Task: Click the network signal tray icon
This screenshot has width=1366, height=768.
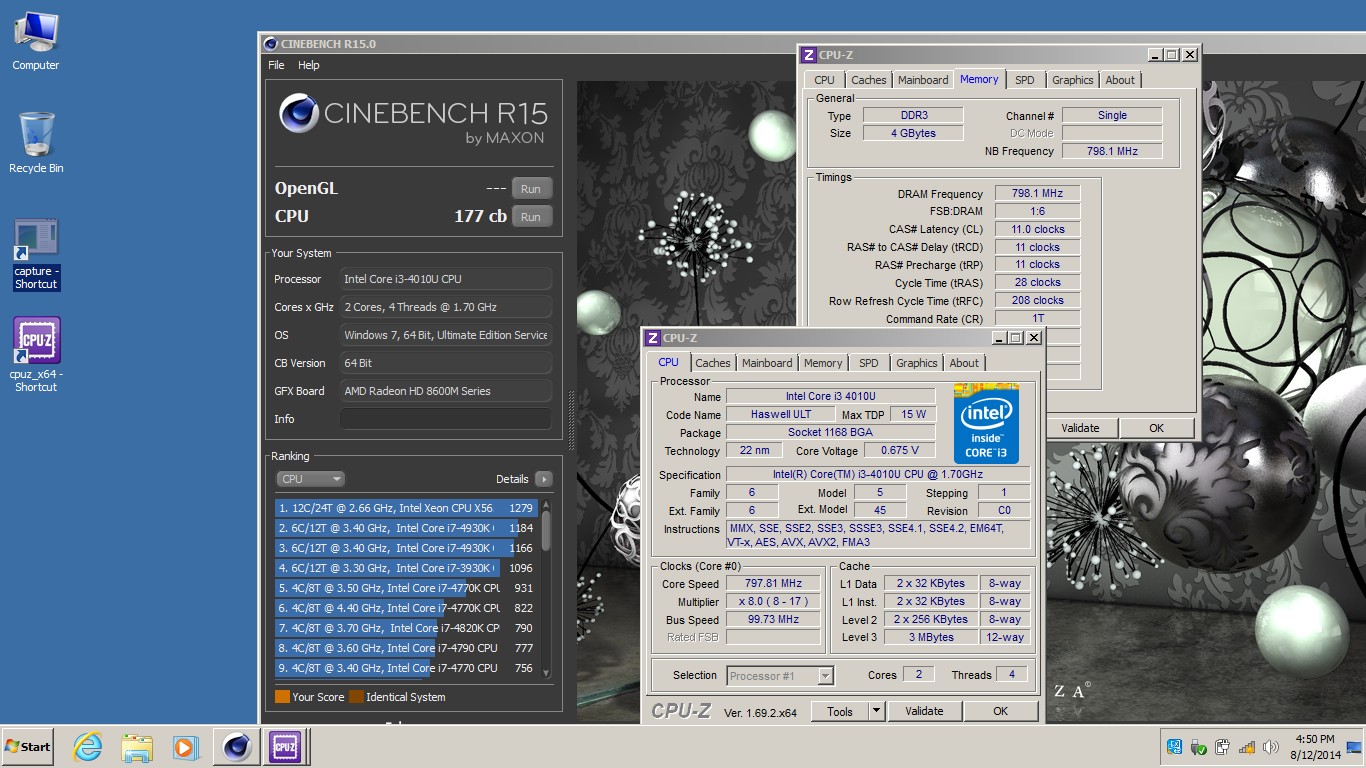Action: [x=1247, y=747]
